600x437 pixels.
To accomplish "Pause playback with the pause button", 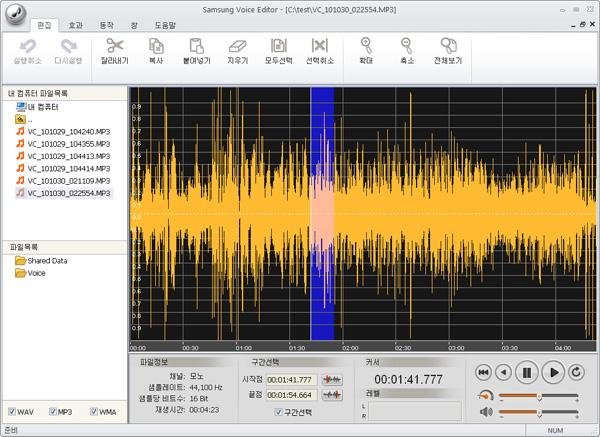I will [527, 372].
